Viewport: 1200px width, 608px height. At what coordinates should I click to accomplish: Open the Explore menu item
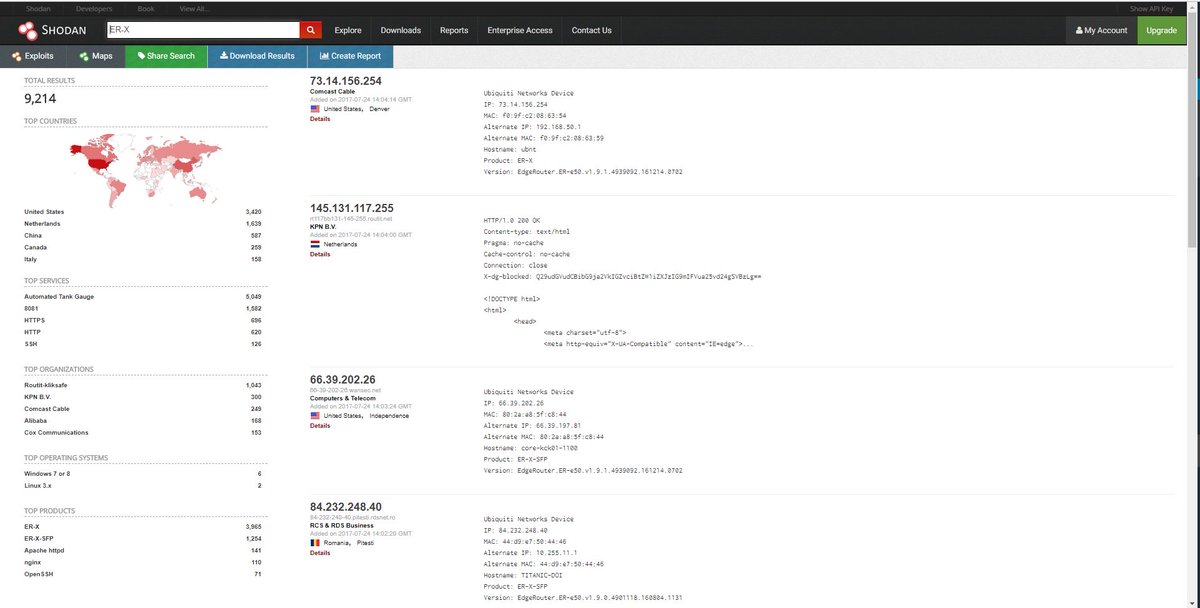pyautogui.click(x=348, y=30)
